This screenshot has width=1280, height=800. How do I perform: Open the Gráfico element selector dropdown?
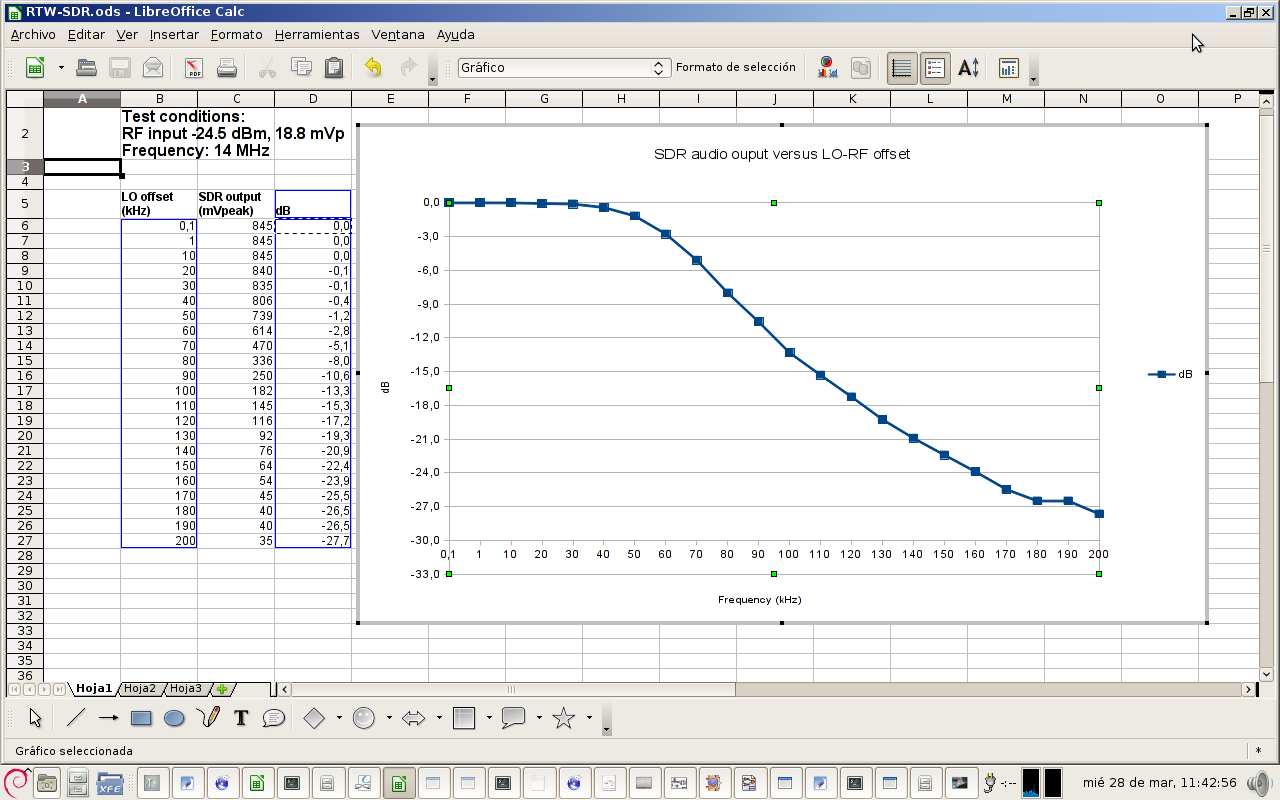pos(660,68)
